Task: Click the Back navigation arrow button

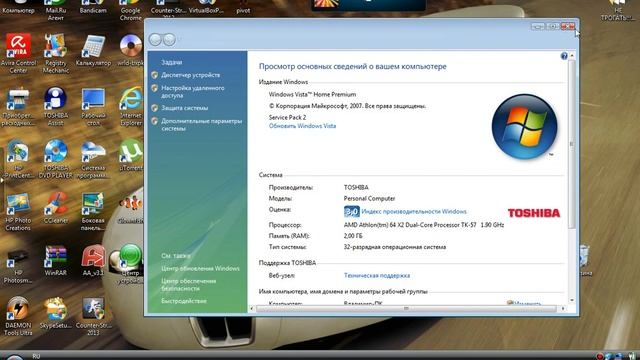Action: [x=155, y=40]
